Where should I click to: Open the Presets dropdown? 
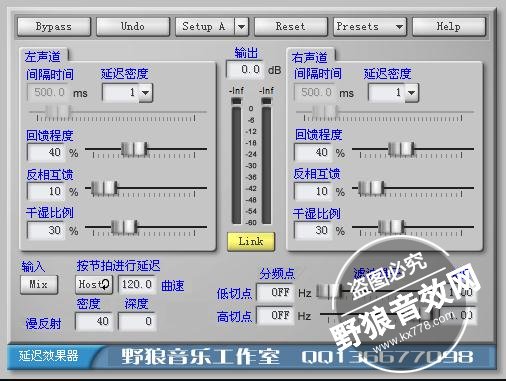coord(370,26)
